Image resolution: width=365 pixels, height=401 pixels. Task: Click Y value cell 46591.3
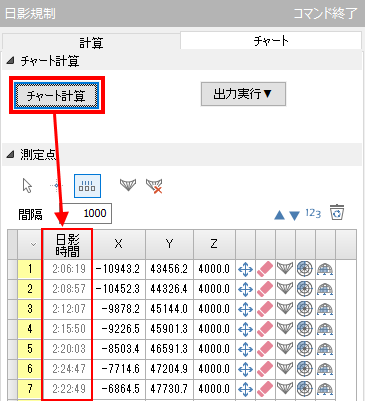[169, 349]
